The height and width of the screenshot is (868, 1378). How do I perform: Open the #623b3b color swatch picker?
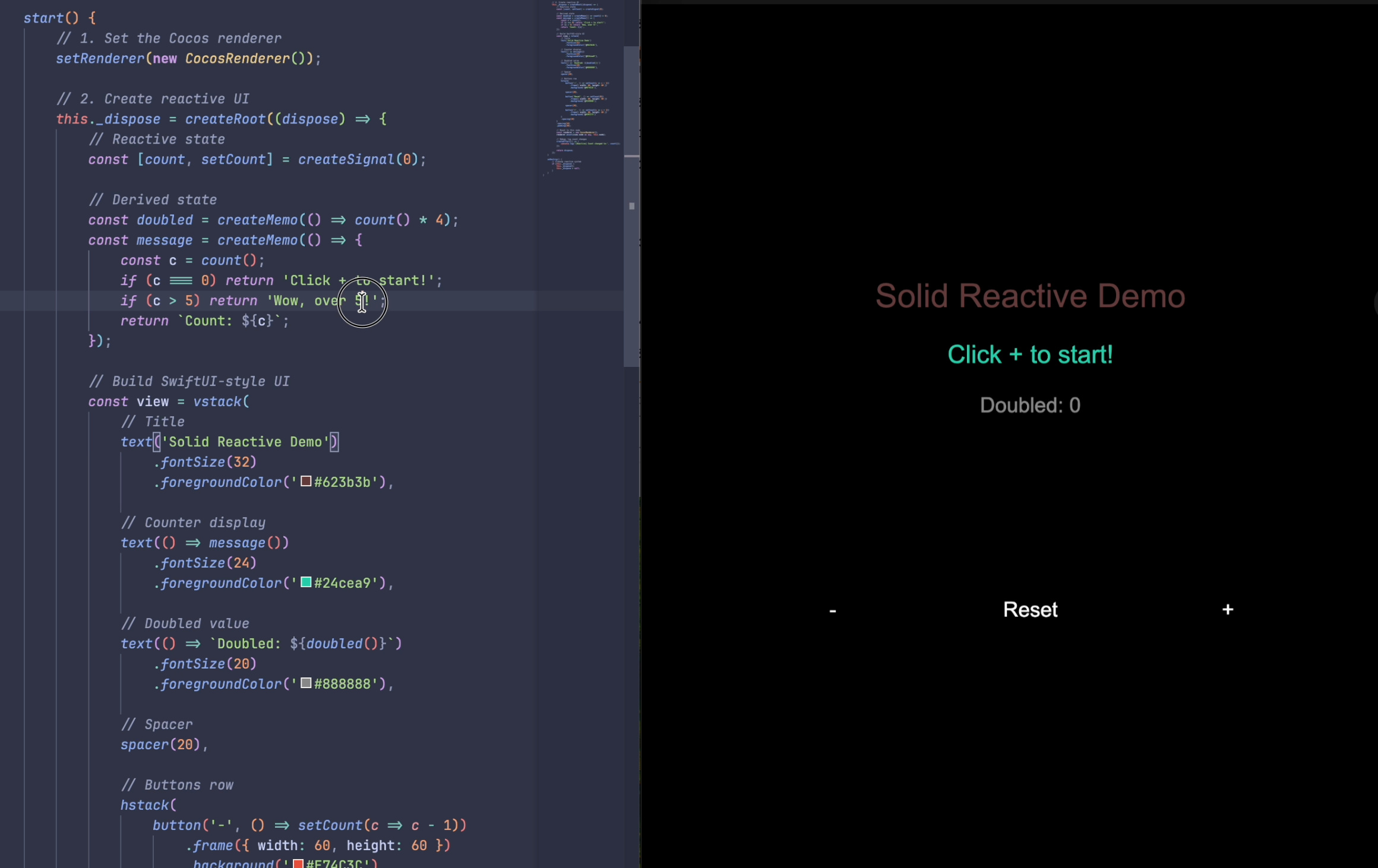point(306,481)
